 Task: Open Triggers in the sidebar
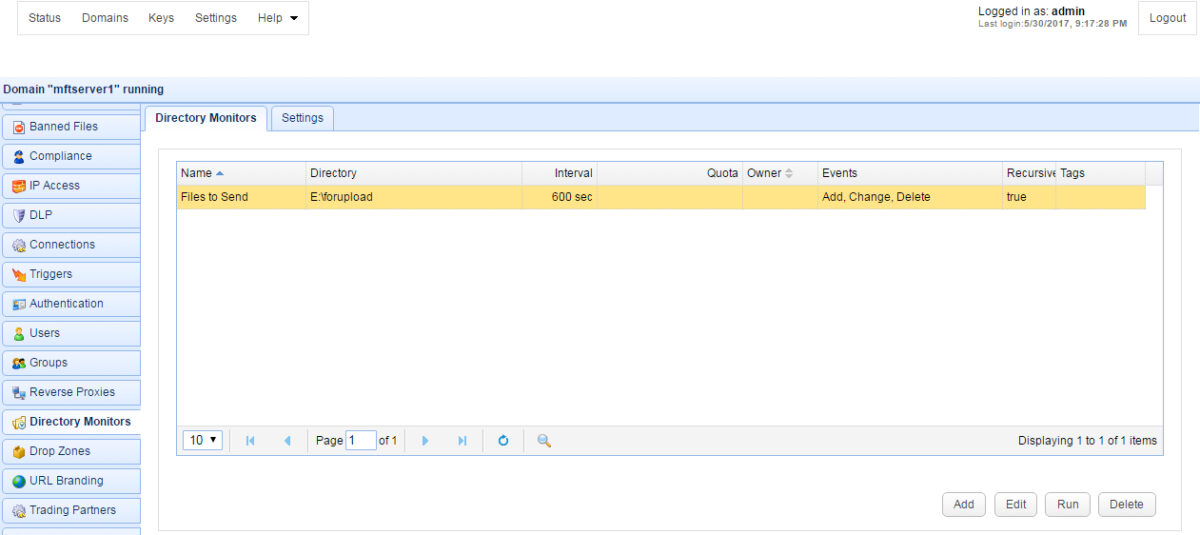[71, 274]
